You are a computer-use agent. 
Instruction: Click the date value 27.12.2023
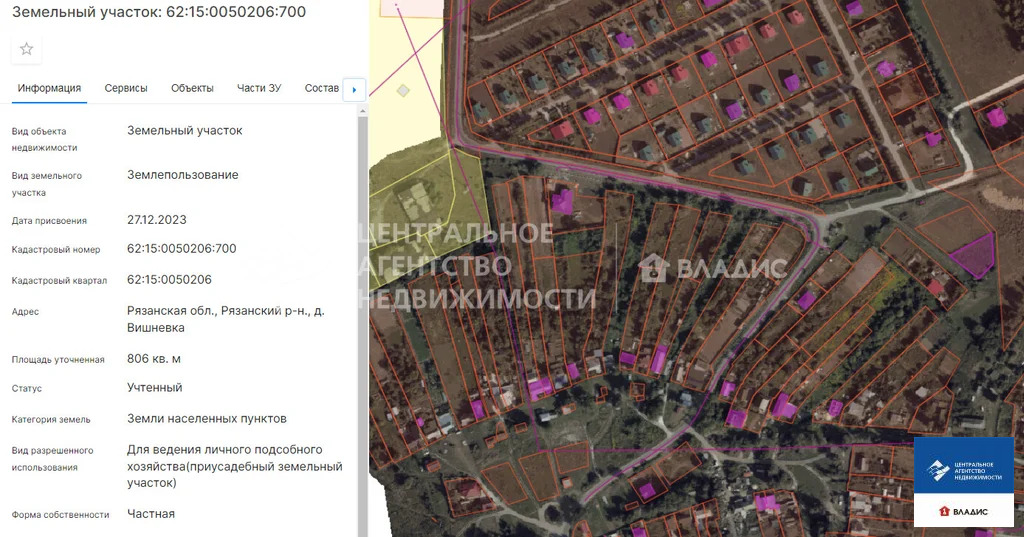(x=157, y=220)
